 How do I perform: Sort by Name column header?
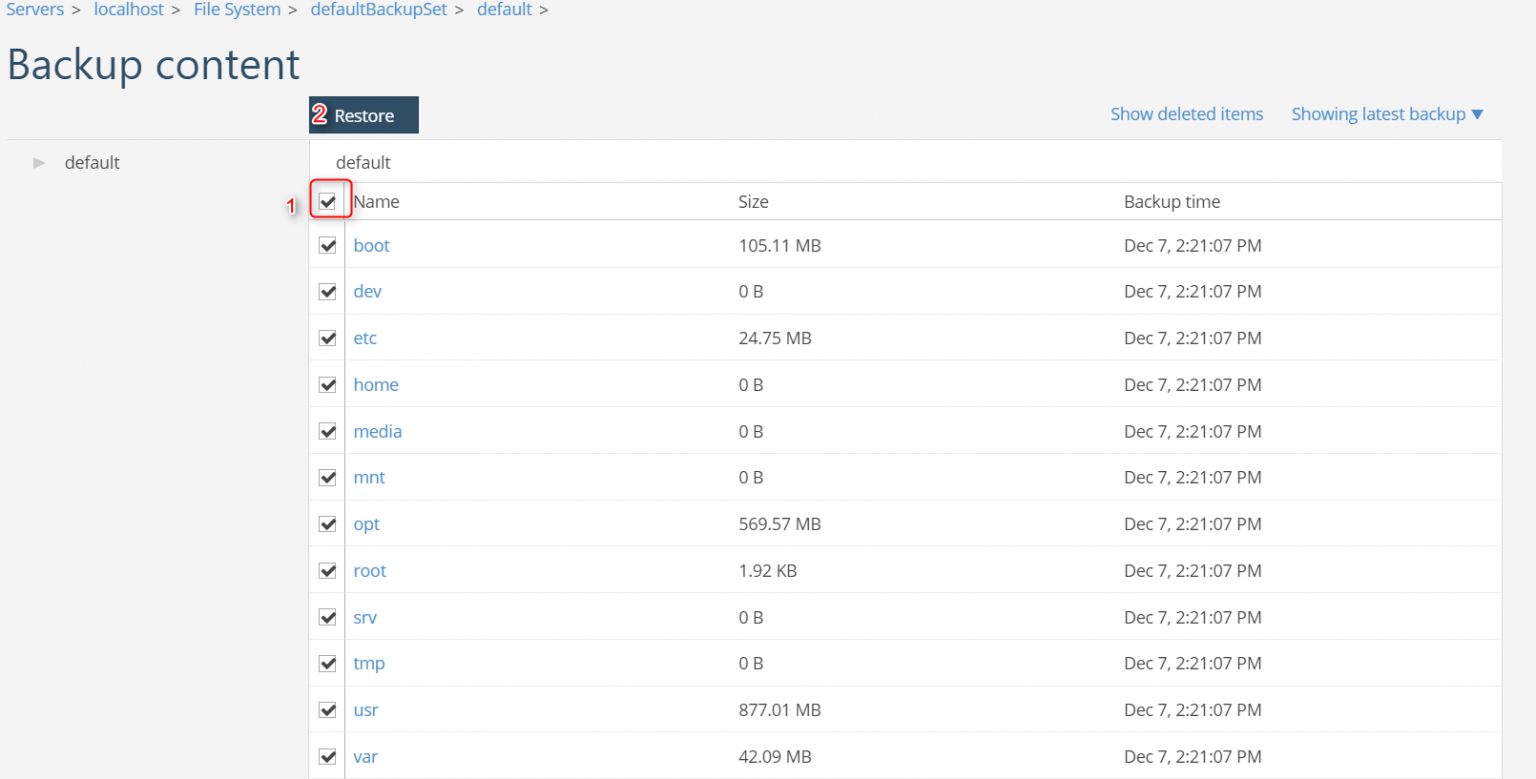click(376, 201)
